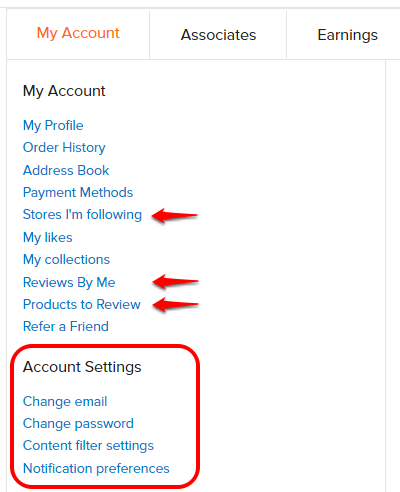View Order History
The image size is (400, 492).
[x=64, y=148]
